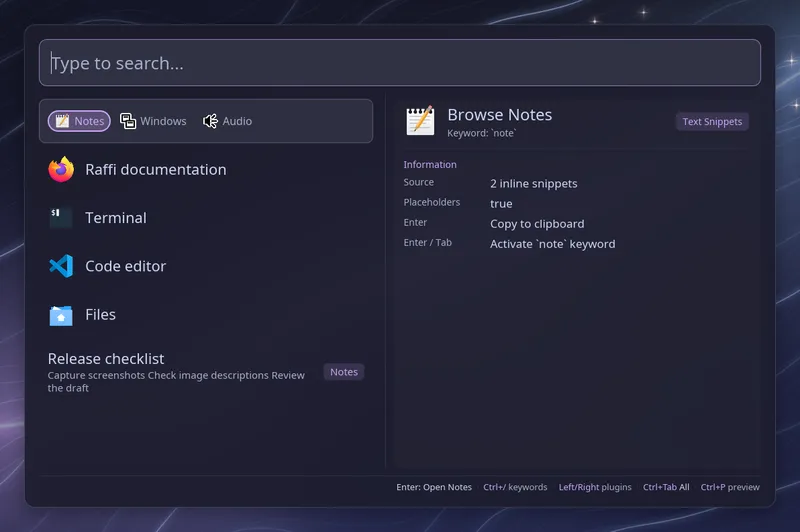Click the notepad icon in Notes tab
The height and width of the screenshot is (532, 800).
coord(62,121)
